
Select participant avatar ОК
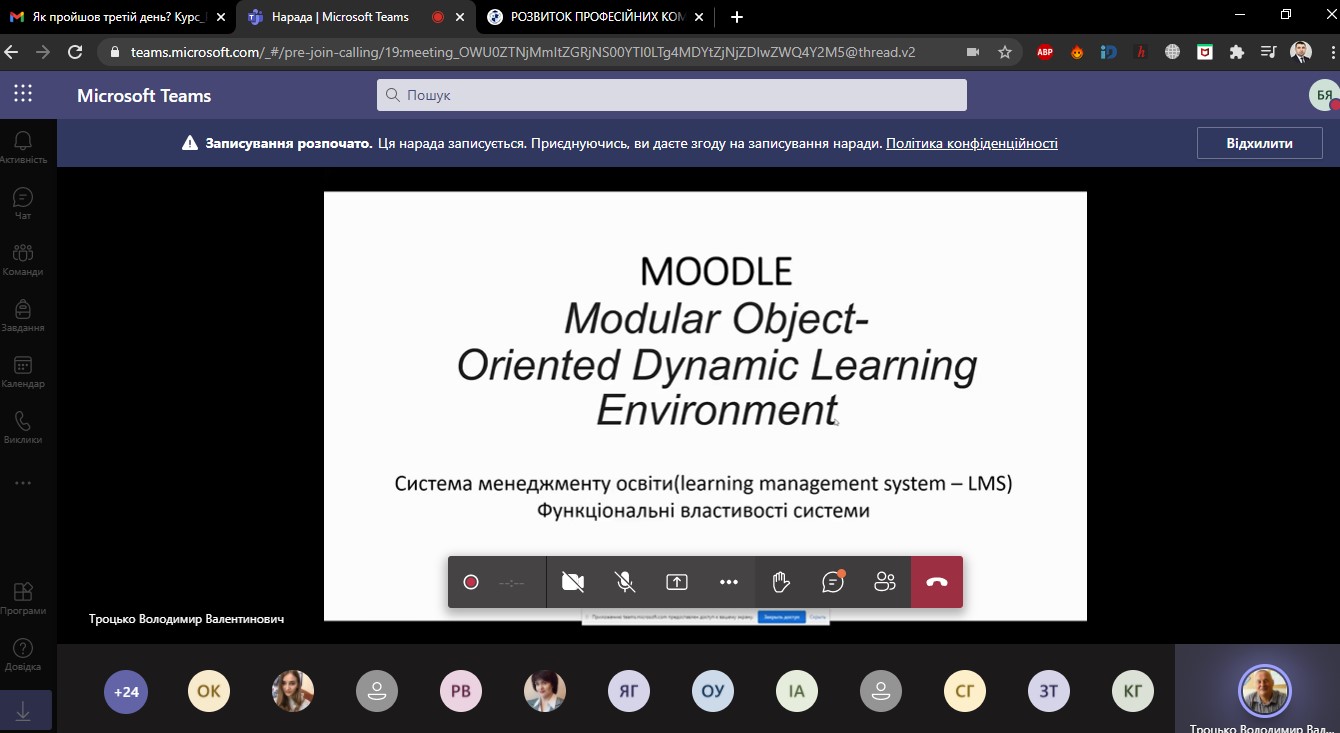[x=209, y=691]
